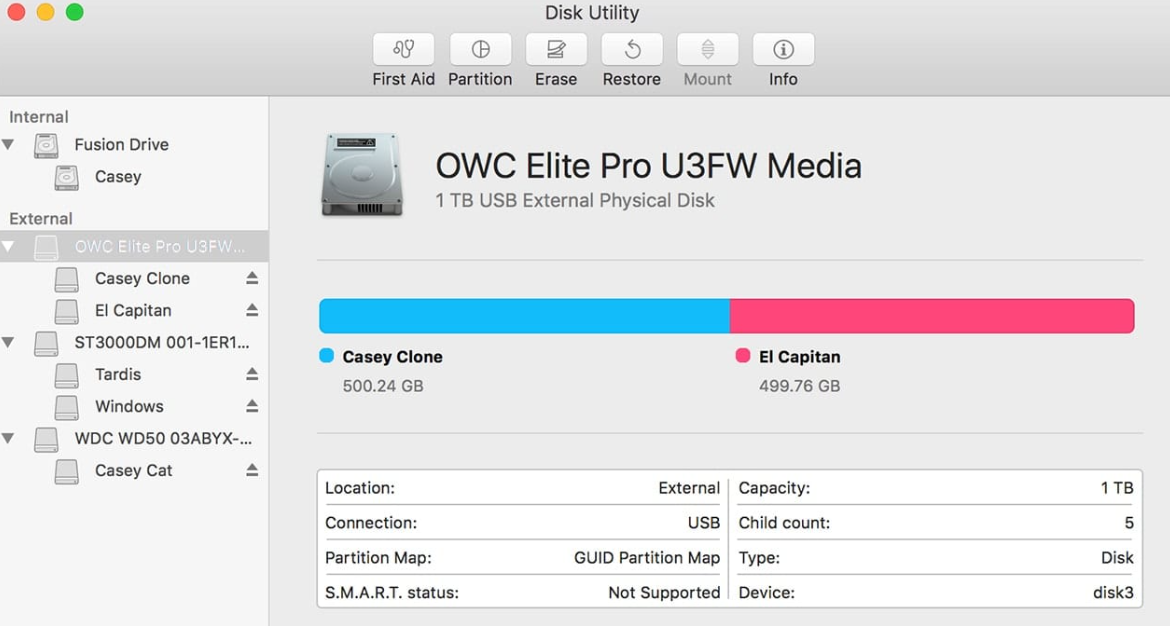Image resolution: width=1170 pixels, height=626 pixels.
Task: Eject the El Capitan volume
Action: pos(252,310)
